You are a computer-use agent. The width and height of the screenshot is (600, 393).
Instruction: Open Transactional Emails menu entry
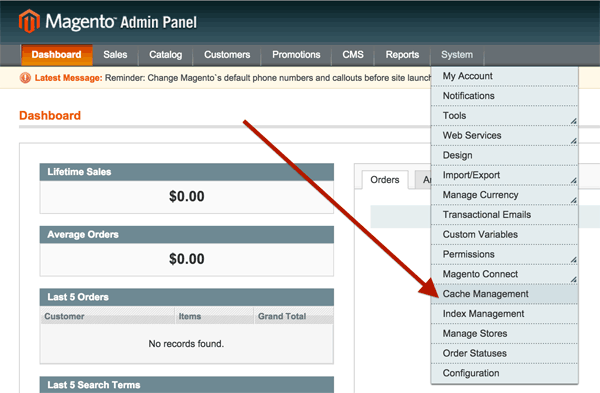504,215
